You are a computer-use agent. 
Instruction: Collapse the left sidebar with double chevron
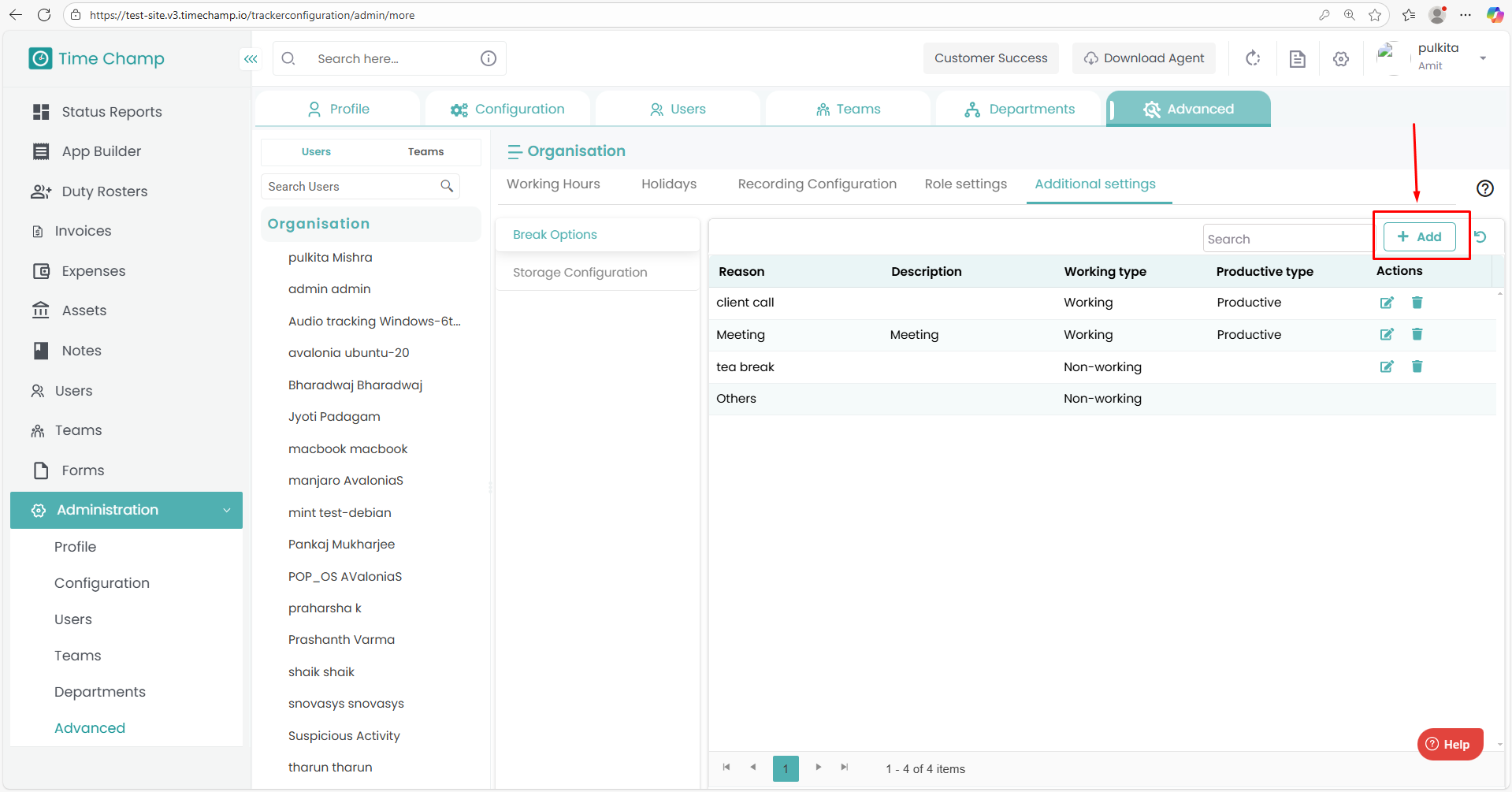tap(251, 59)
